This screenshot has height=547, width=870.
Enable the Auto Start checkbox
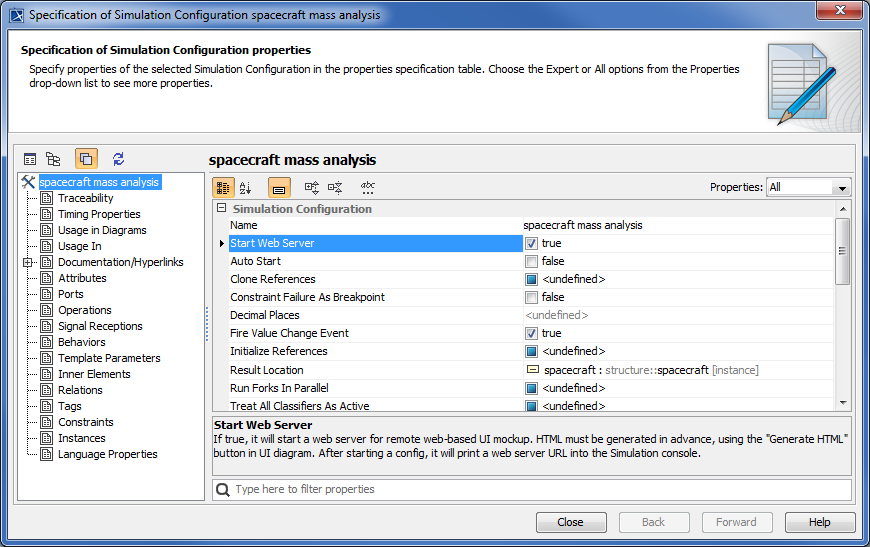[532, 261]
